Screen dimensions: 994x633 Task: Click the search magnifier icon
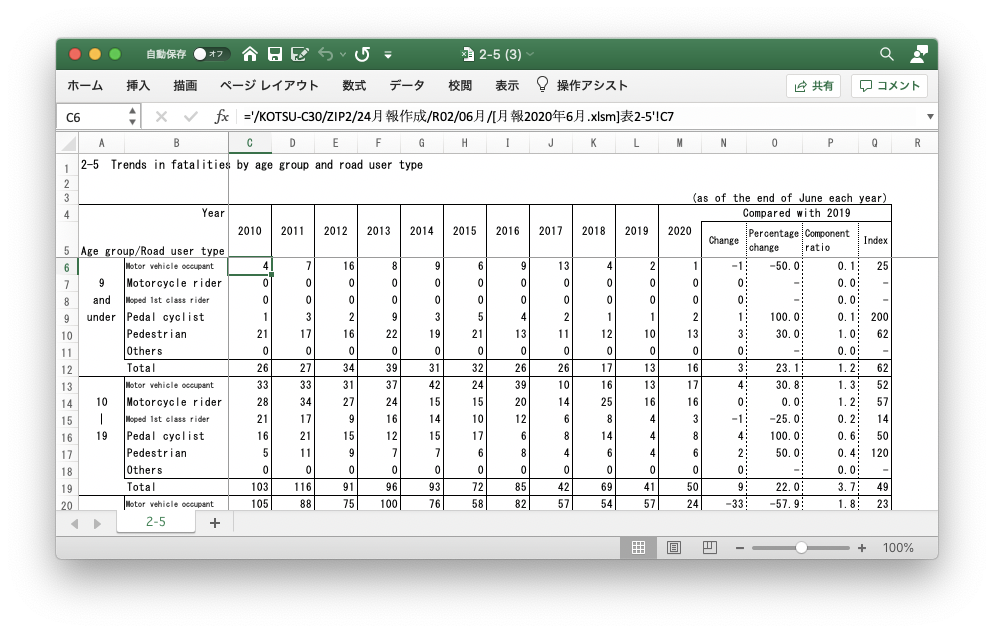887,54
